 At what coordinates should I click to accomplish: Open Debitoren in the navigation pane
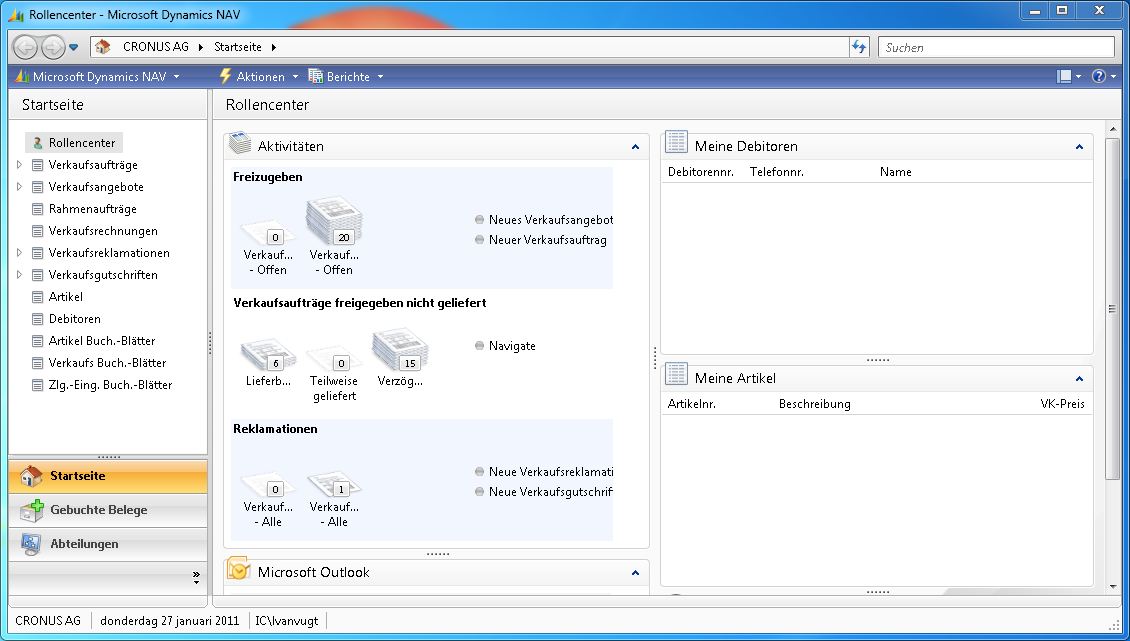point(74,319)
